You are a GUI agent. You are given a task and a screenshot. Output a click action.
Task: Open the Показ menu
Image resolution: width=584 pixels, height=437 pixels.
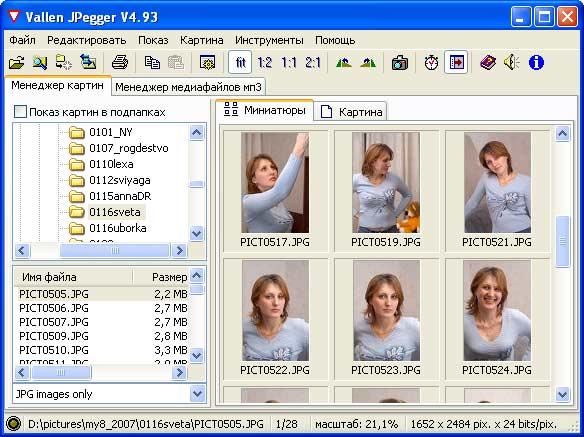[153, 40]
